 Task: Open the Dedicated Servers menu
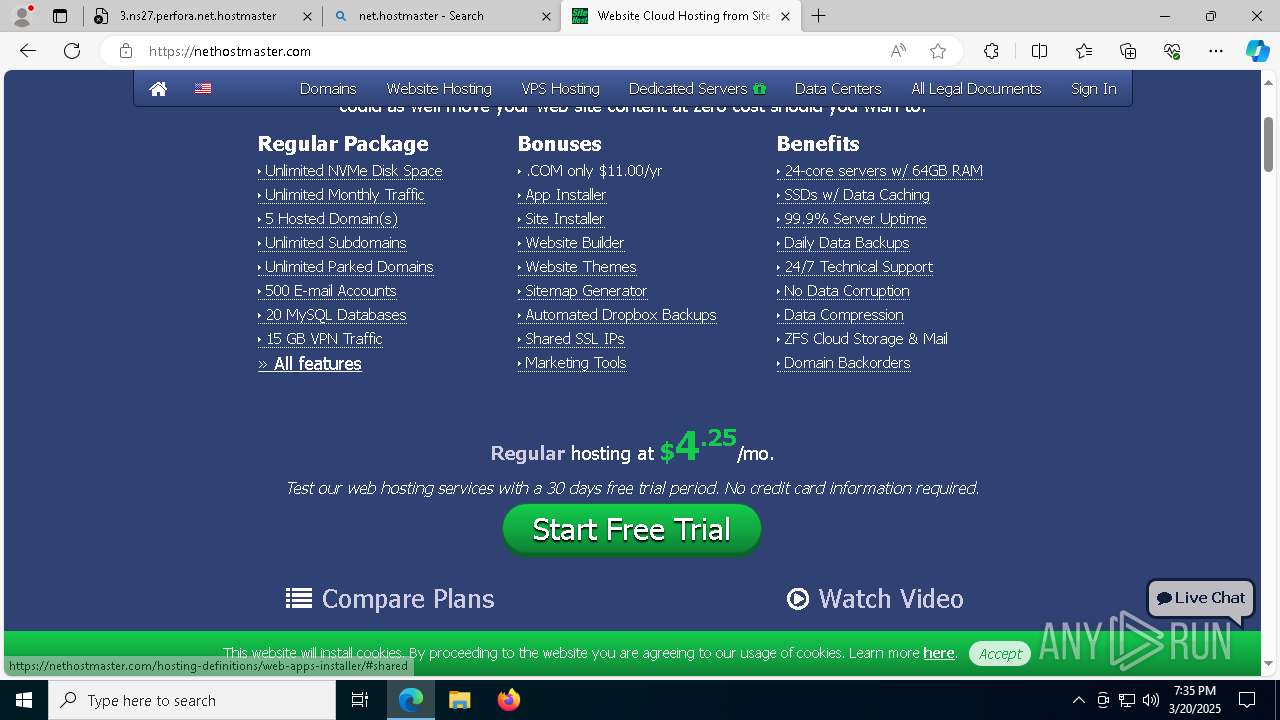[697, 89]
